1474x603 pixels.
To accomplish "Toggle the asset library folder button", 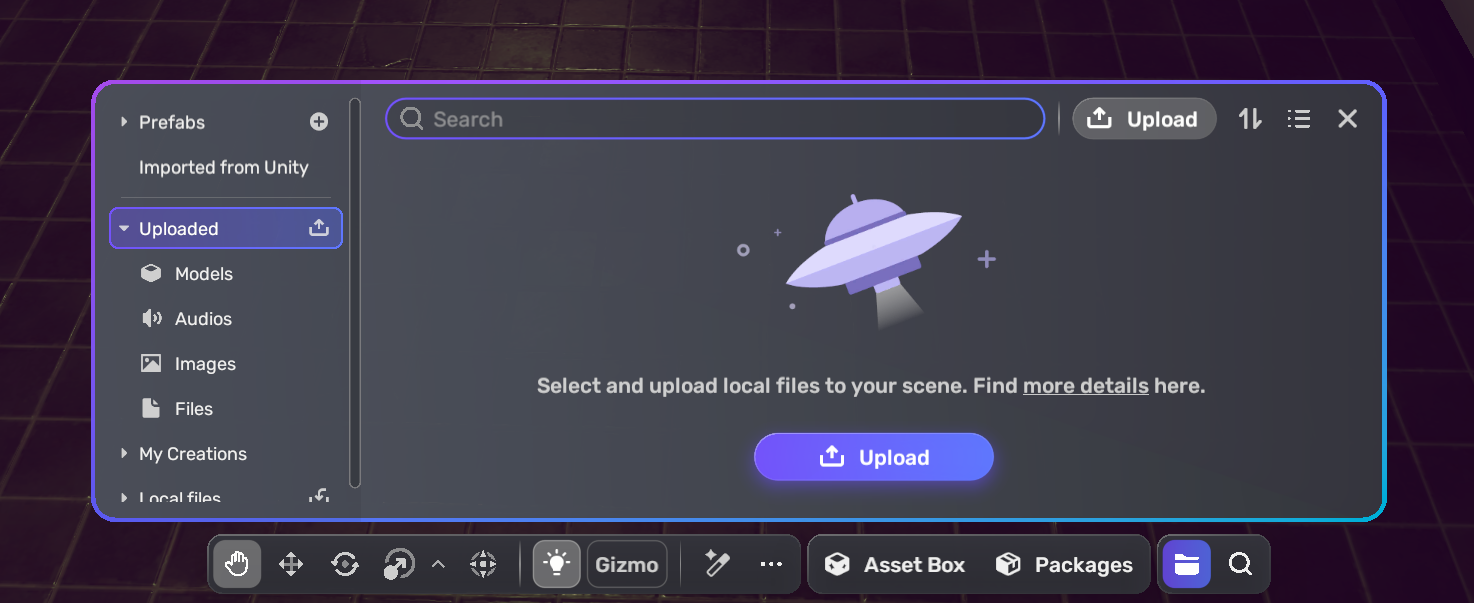I will [x=1186, y=565].
